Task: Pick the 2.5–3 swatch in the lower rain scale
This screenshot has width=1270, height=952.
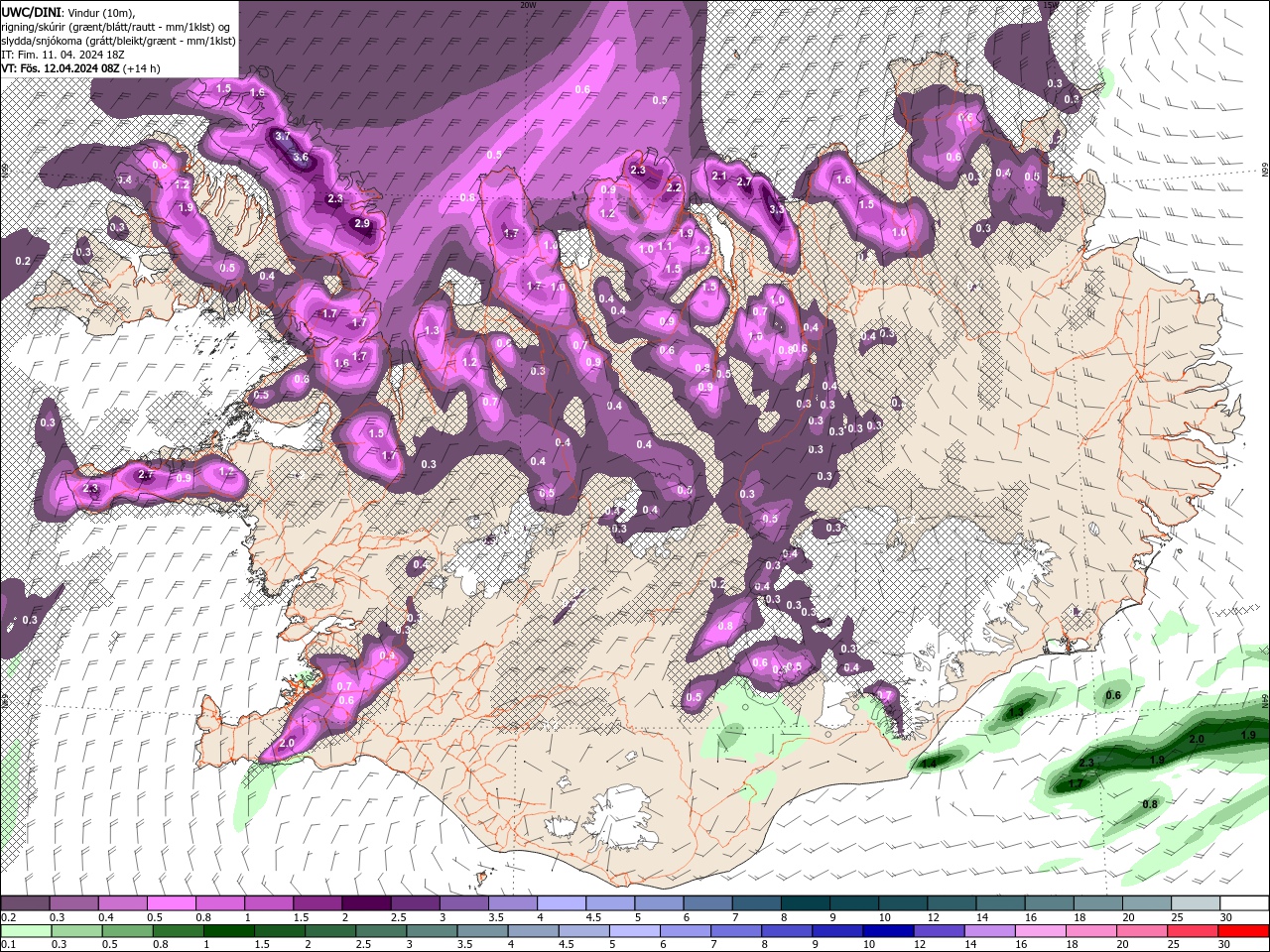Action: point(381,931)
